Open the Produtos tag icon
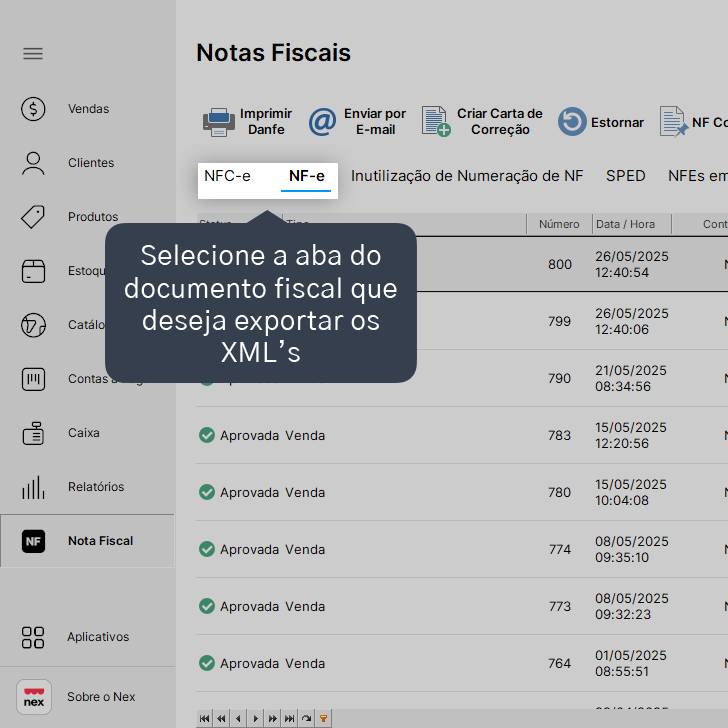The width and height of the screenshot is (728, 728). click(x=33, y=217)
